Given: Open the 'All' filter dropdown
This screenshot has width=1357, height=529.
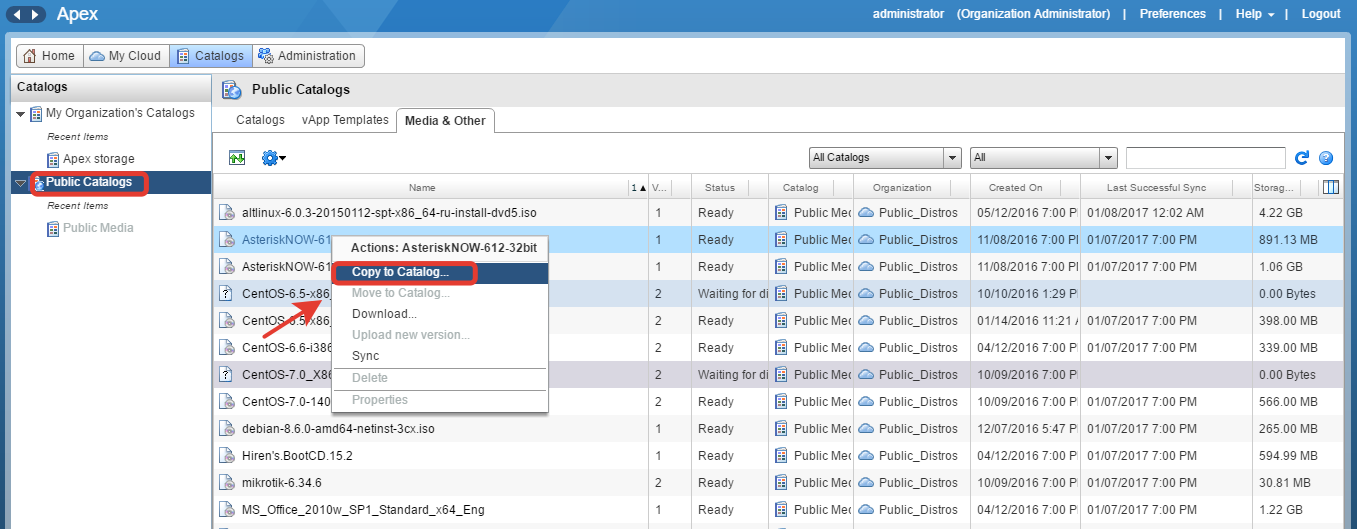Looking at the screenshot, I should coord(1107,158).
